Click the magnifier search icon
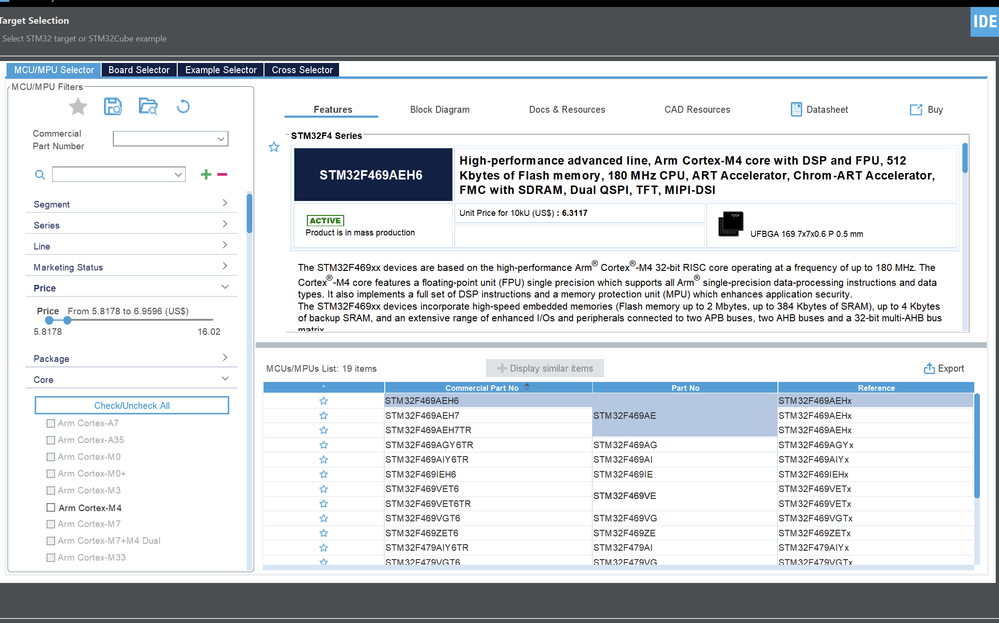The width and height of the screenshot is (999, 623). tap(40, 175)
